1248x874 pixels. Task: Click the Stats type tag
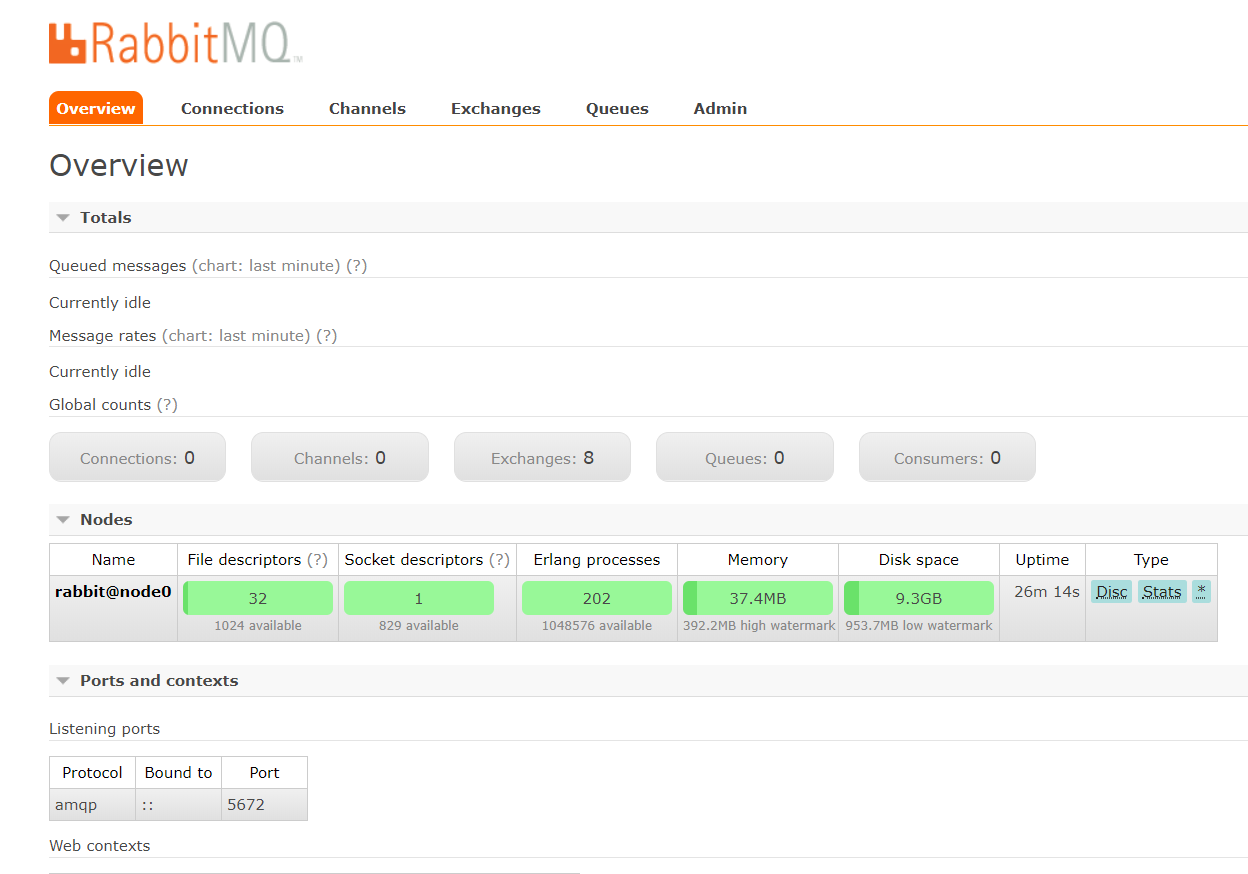pyautogui.click(x=1162, y=591)
